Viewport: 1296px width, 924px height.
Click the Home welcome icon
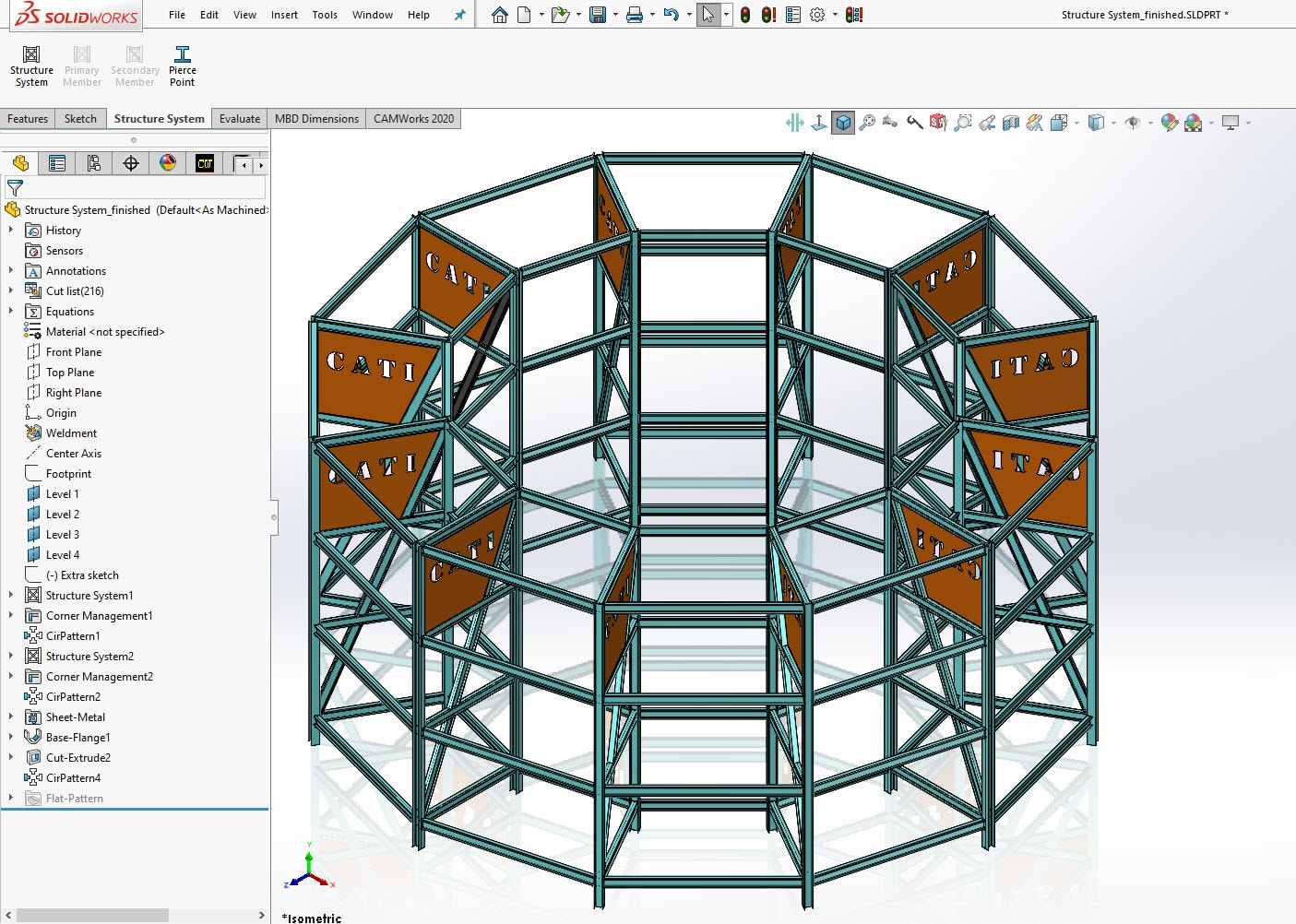pyautogui.click(x=499, y=15)
